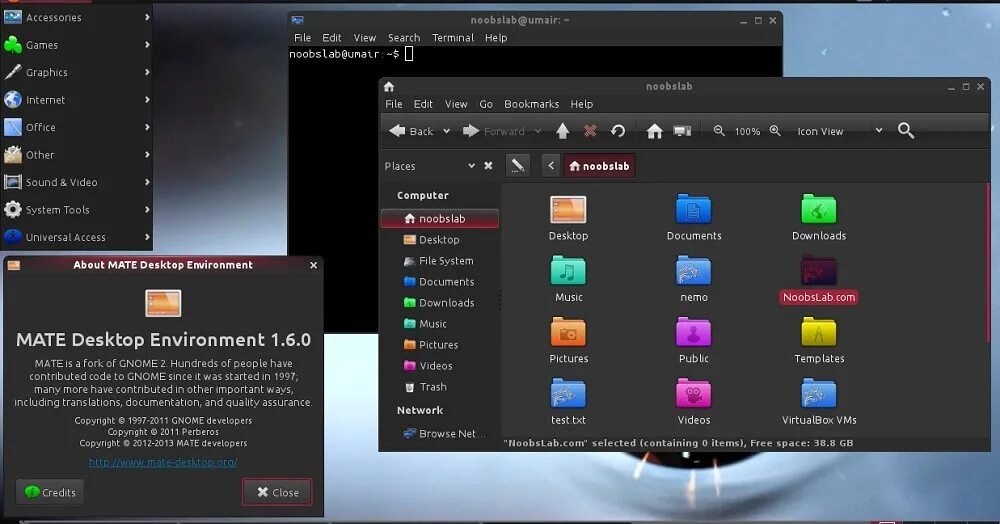Toggle the location edit pencil button
This screenshot has height=524, width=1000.
pyautogui.click(x=518, y=166)
